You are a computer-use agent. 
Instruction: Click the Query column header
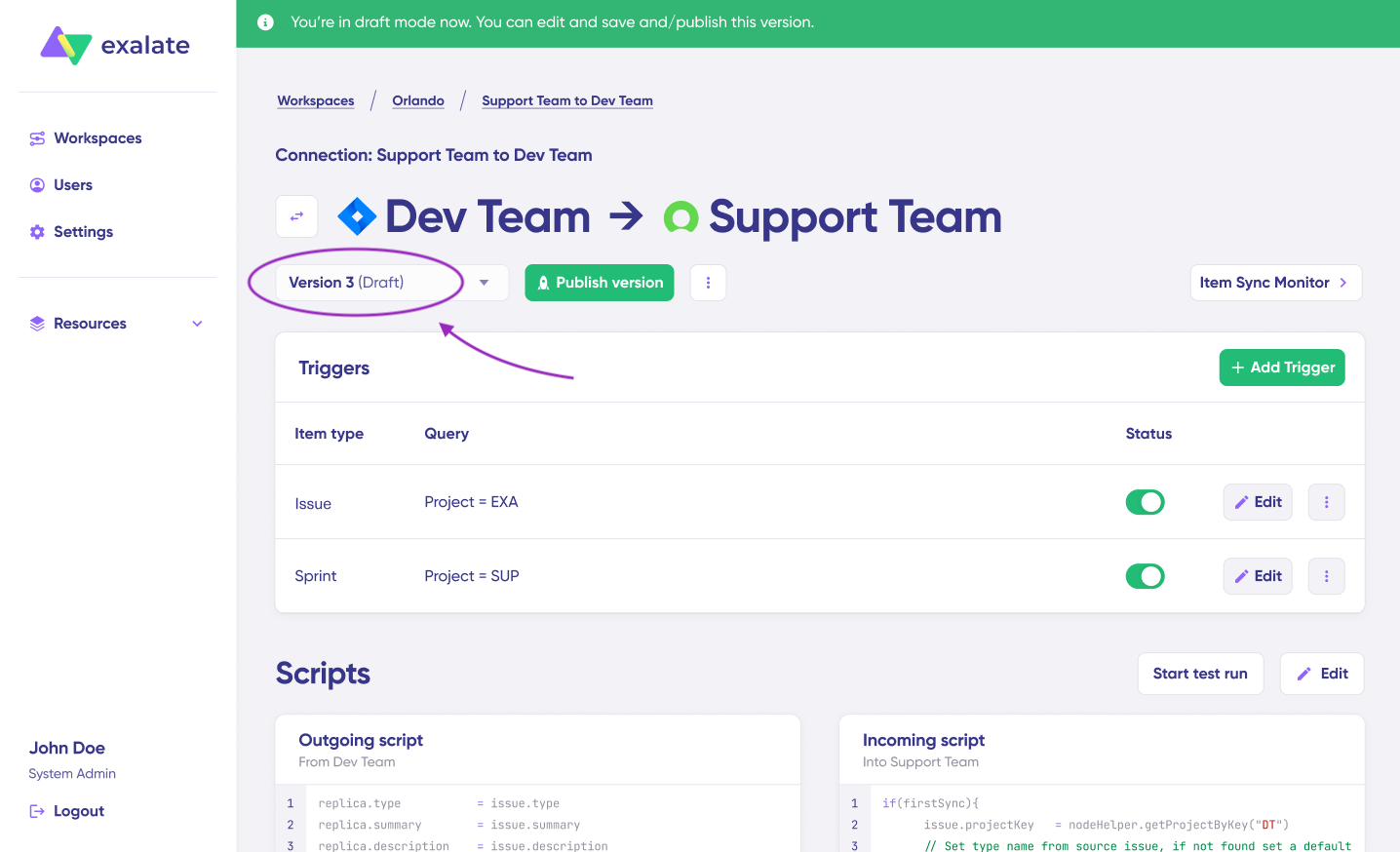point(447,434)
